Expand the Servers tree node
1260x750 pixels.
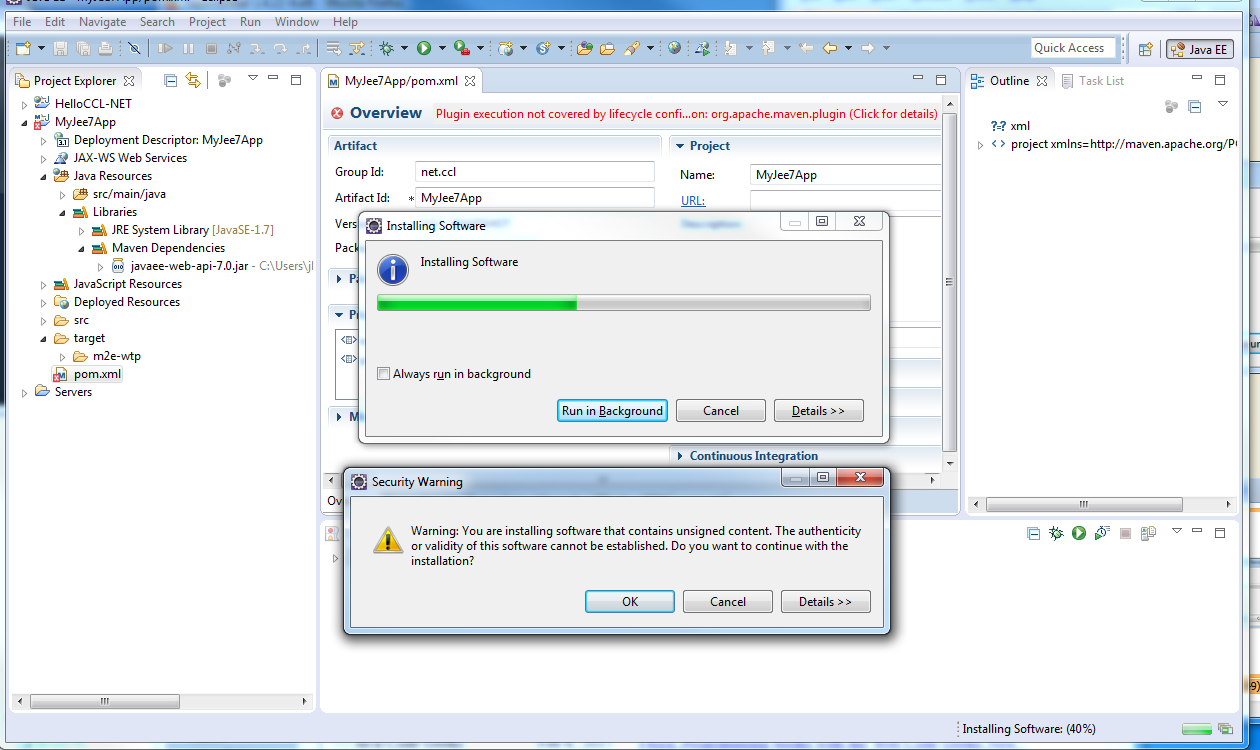pyautogui.click(x=25, y=393)
